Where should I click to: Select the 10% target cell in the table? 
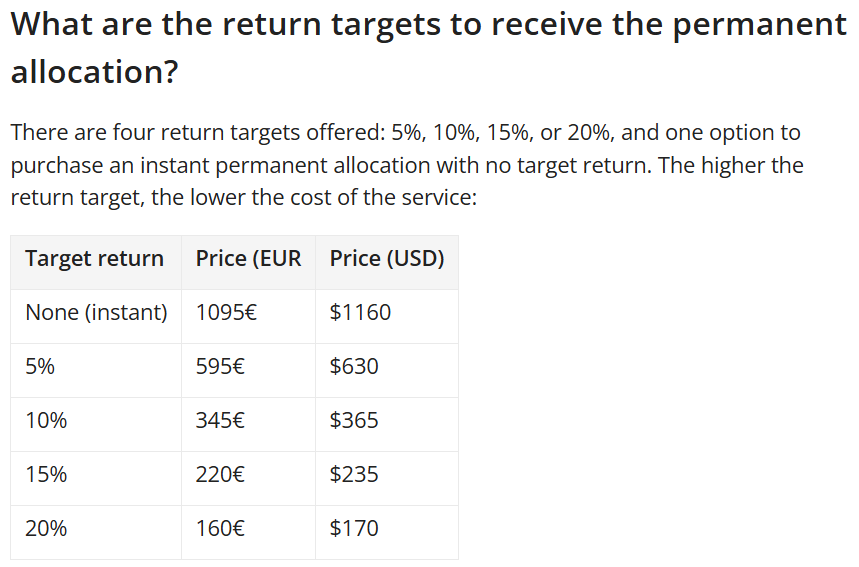point(46,421)
